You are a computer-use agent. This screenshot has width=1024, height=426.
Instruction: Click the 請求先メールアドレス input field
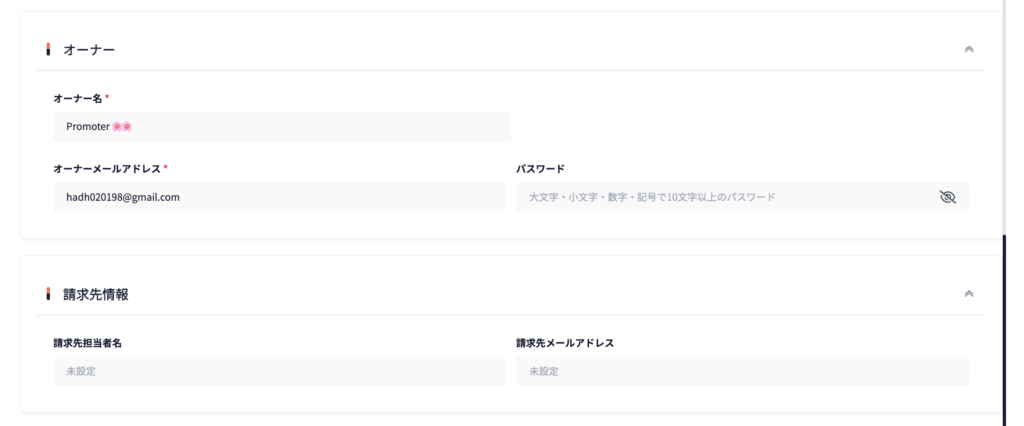click(x=742, y=371)
